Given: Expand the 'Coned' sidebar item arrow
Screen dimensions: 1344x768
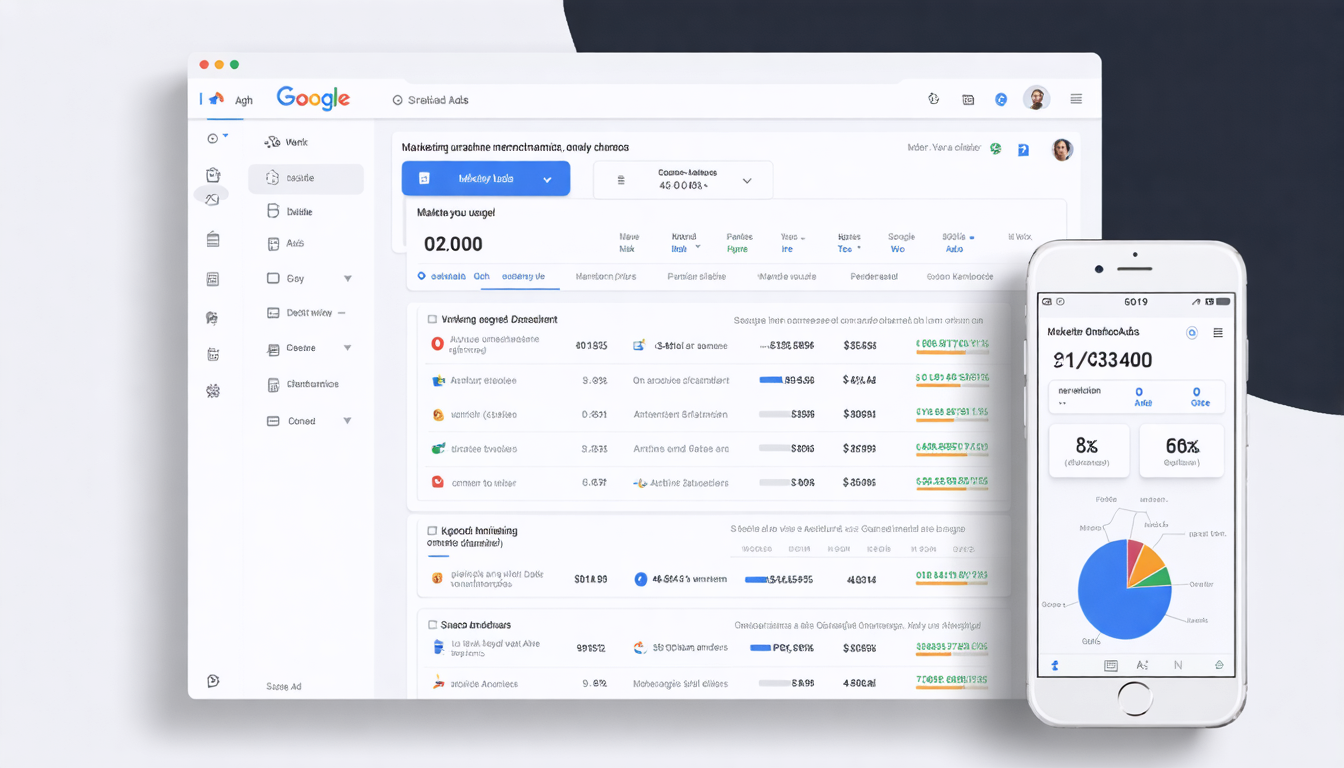Looking at the screenshot, I should [x=347, y=421].
